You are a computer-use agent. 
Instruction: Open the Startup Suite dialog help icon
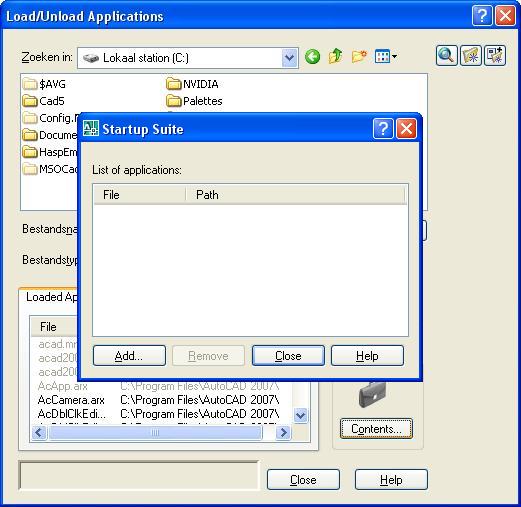383,128
